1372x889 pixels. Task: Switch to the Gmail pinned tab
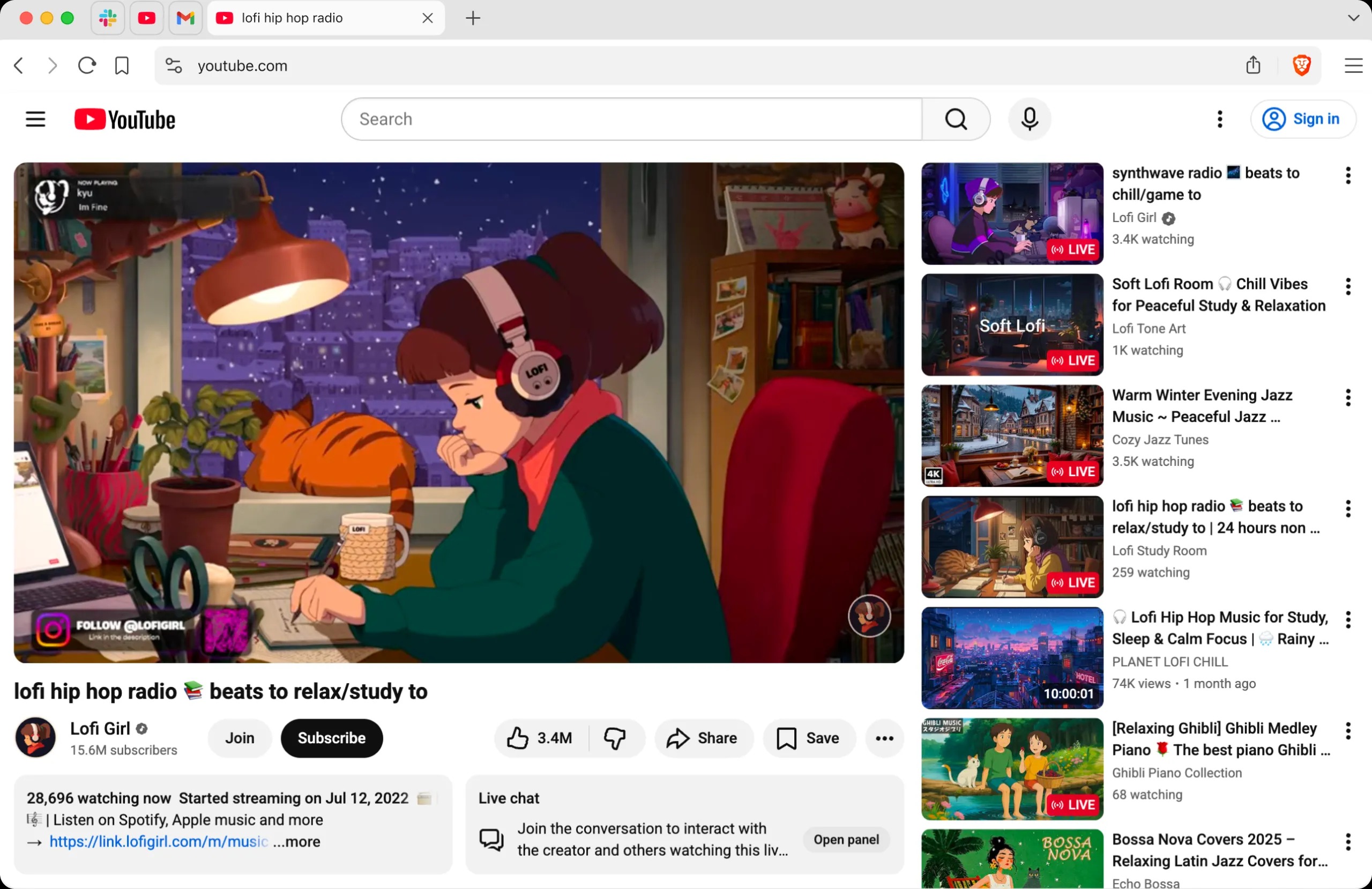tap(185, 18)
